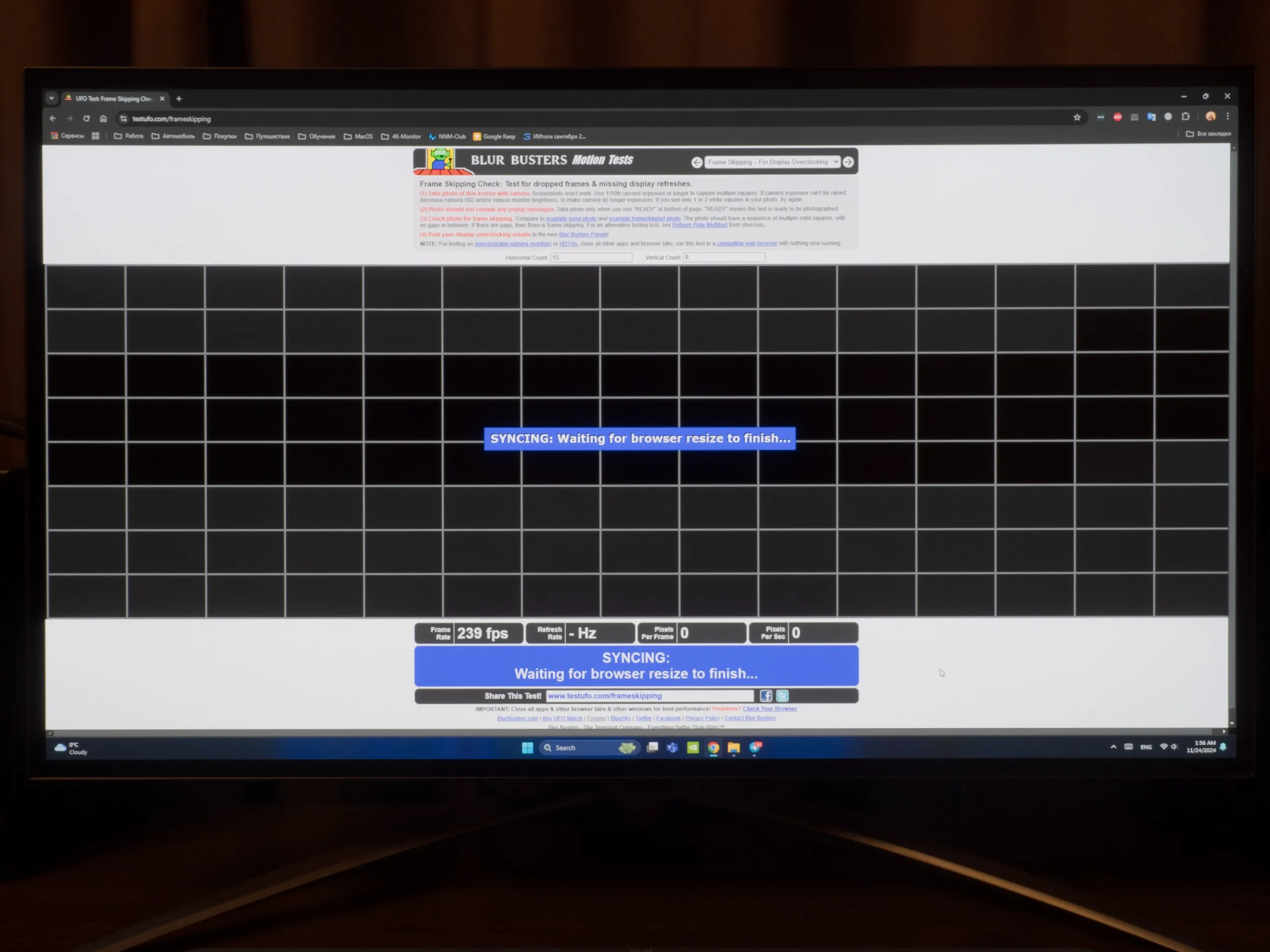The image size is (1270, 952).
Task: Open Frame Skipping test selection dropdown
Action: pyautogui.click(x=772, y=162)
